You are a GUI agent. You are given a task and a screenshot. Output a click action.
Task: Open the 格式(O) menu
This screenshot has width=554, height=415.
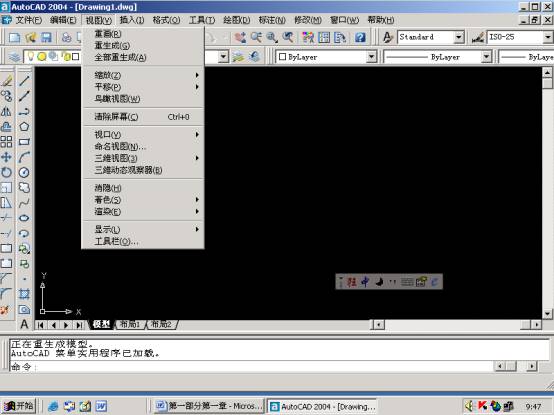(166, 20)
